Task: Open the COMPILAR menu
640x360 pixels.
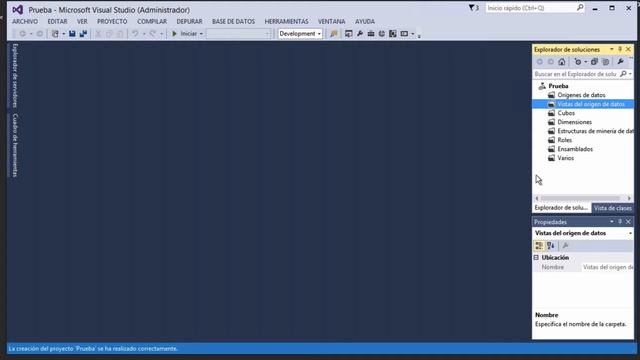Action: [x=152, y=21]
